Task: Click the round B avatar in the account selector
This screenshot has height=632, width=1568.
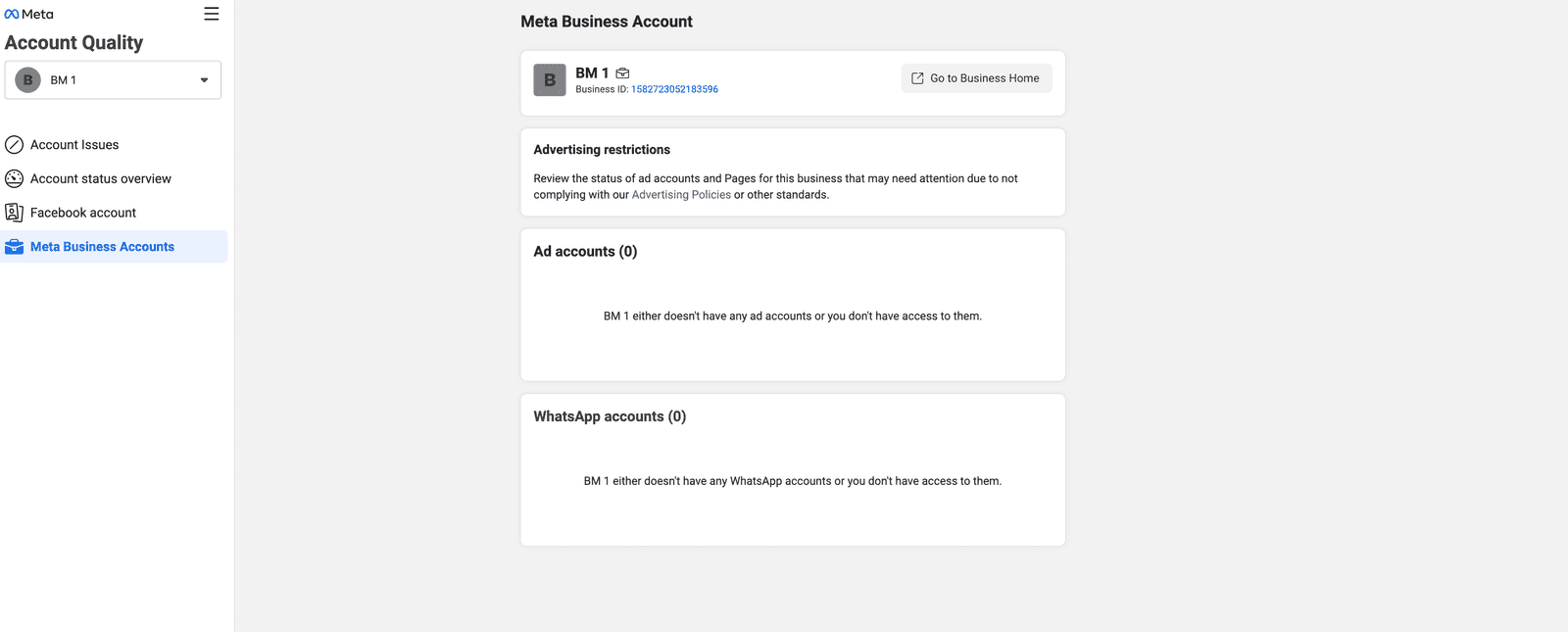Action: 27,80
